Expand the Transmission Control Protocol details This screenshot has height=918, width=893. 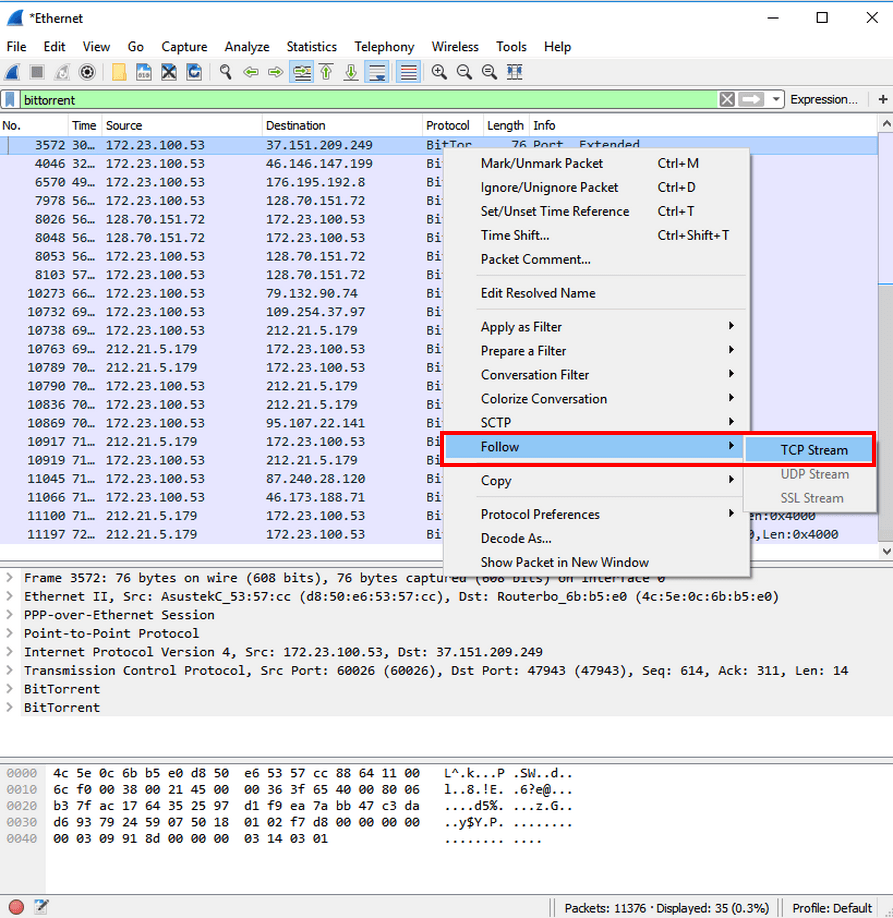(x=9, y=670)
